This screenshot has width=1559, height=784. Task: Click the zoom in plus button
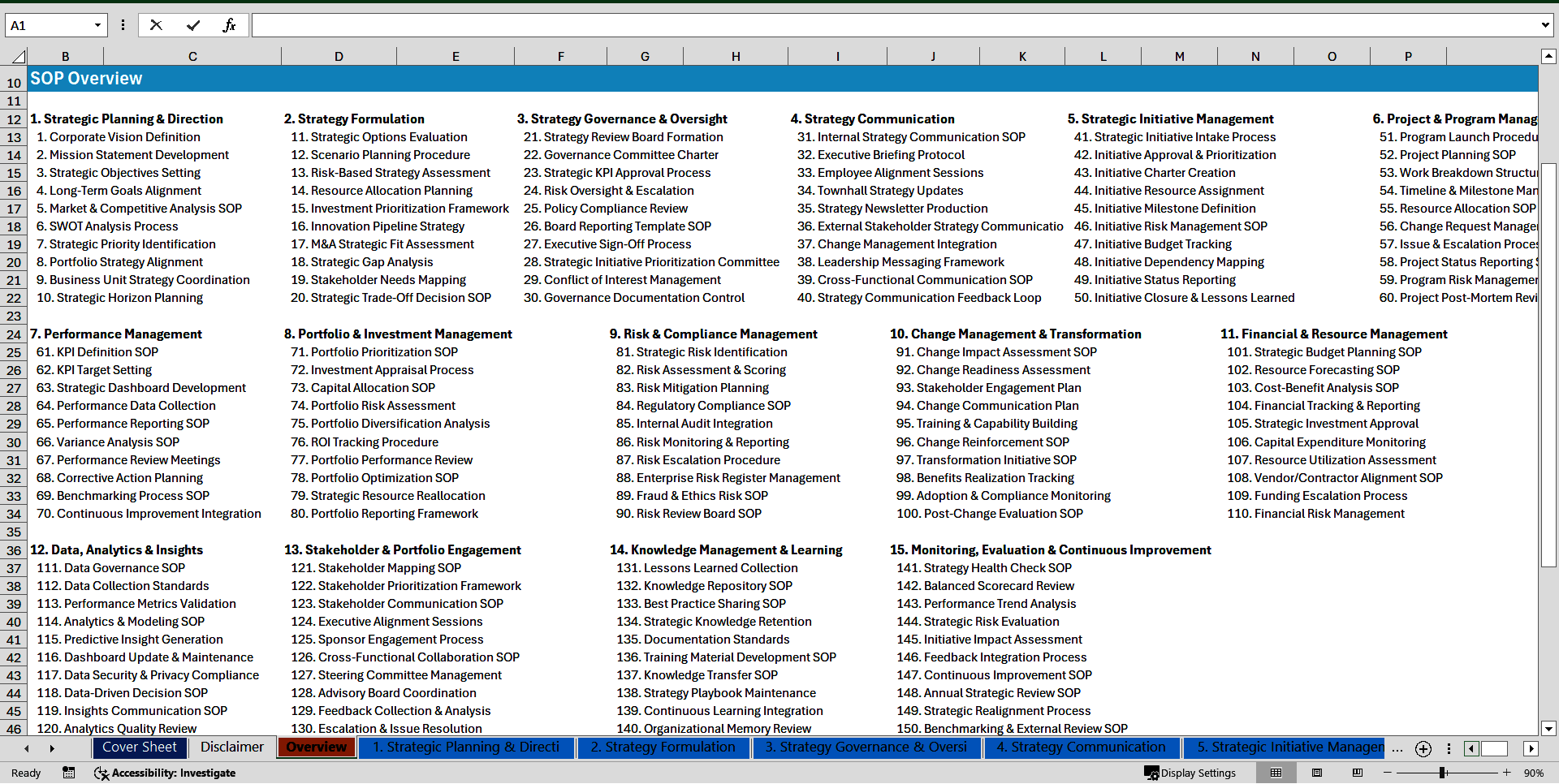1507,773
